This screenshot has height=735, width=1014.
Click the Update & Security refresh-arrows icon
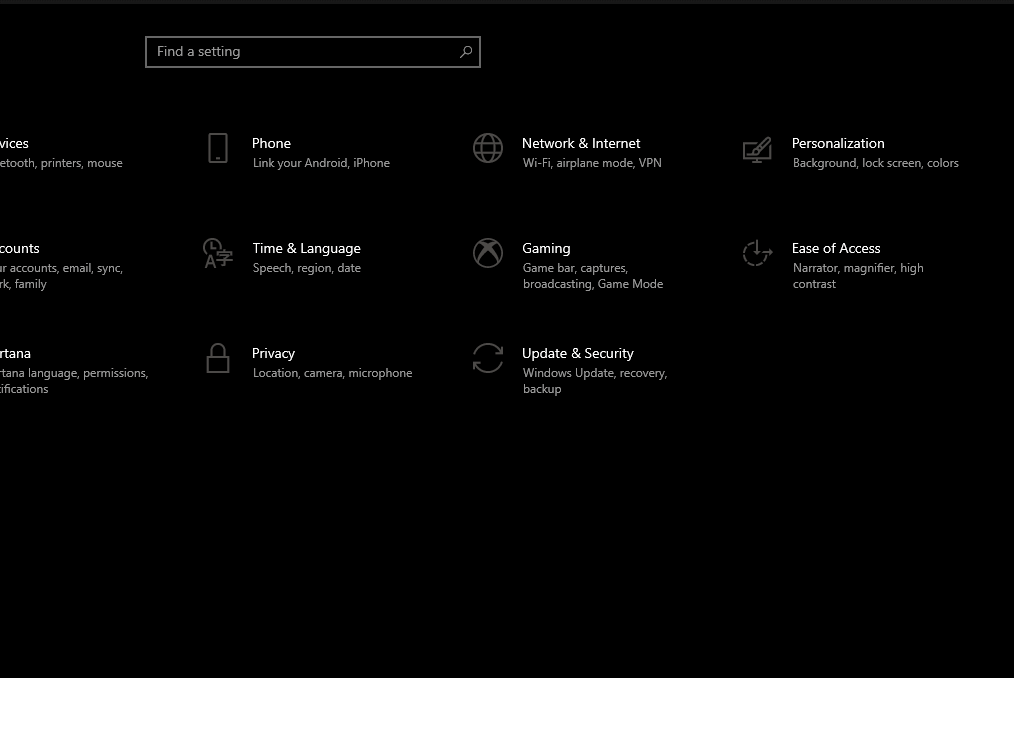click(488, 358)
